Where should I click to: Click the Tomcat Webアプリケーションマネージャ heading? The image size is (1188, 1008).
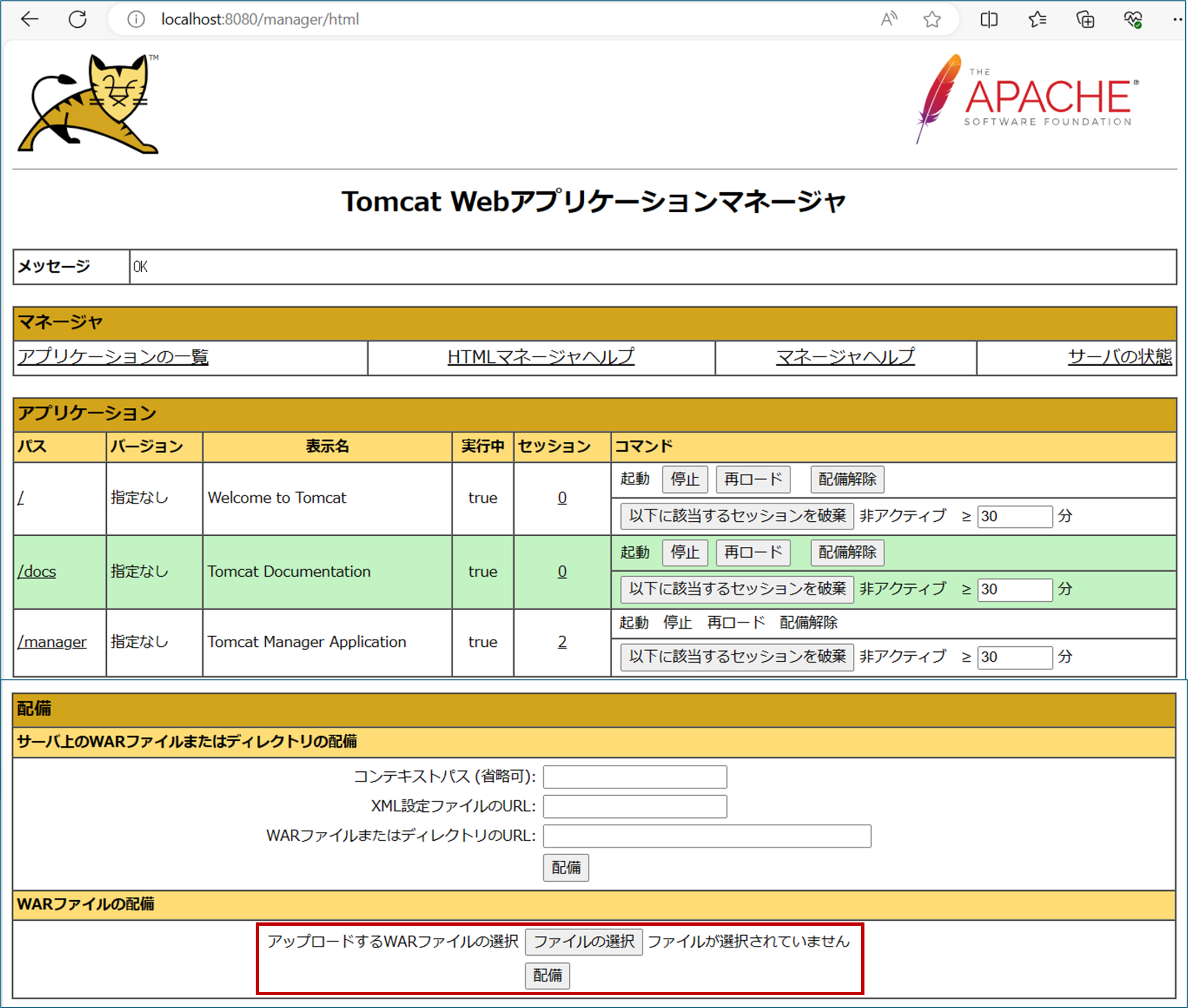pyautogui.click(x=593, y=201)
